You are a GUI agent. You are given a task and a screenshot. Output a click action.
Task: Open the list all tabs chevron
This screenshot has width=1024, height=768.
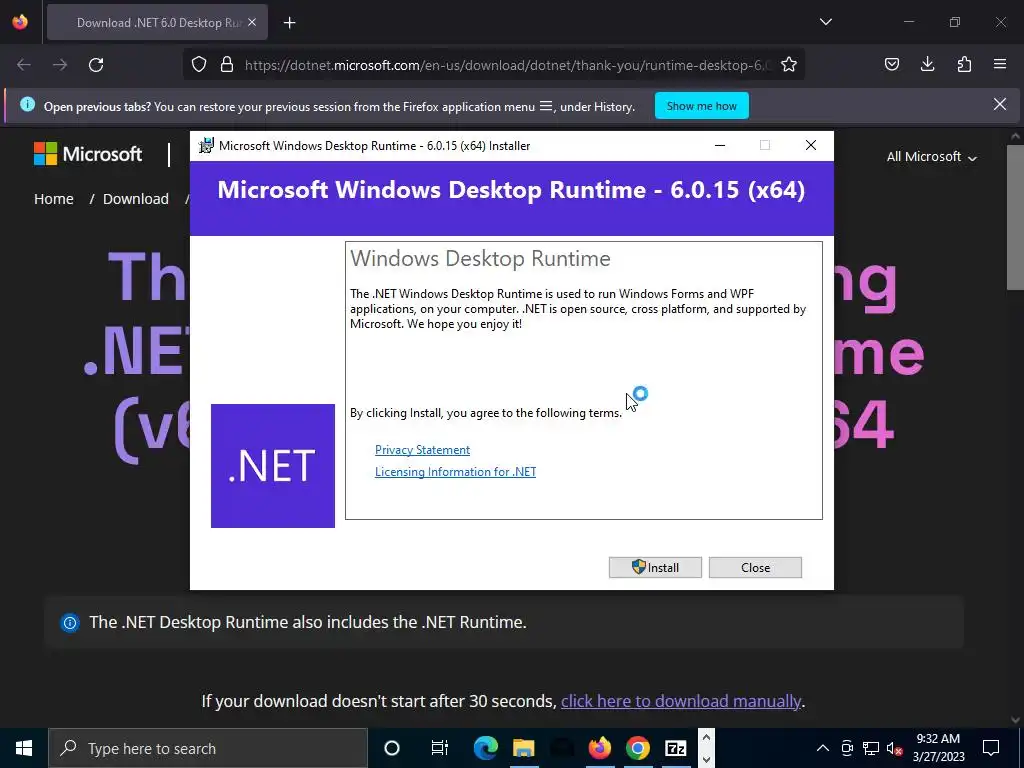tap(826, 22)
